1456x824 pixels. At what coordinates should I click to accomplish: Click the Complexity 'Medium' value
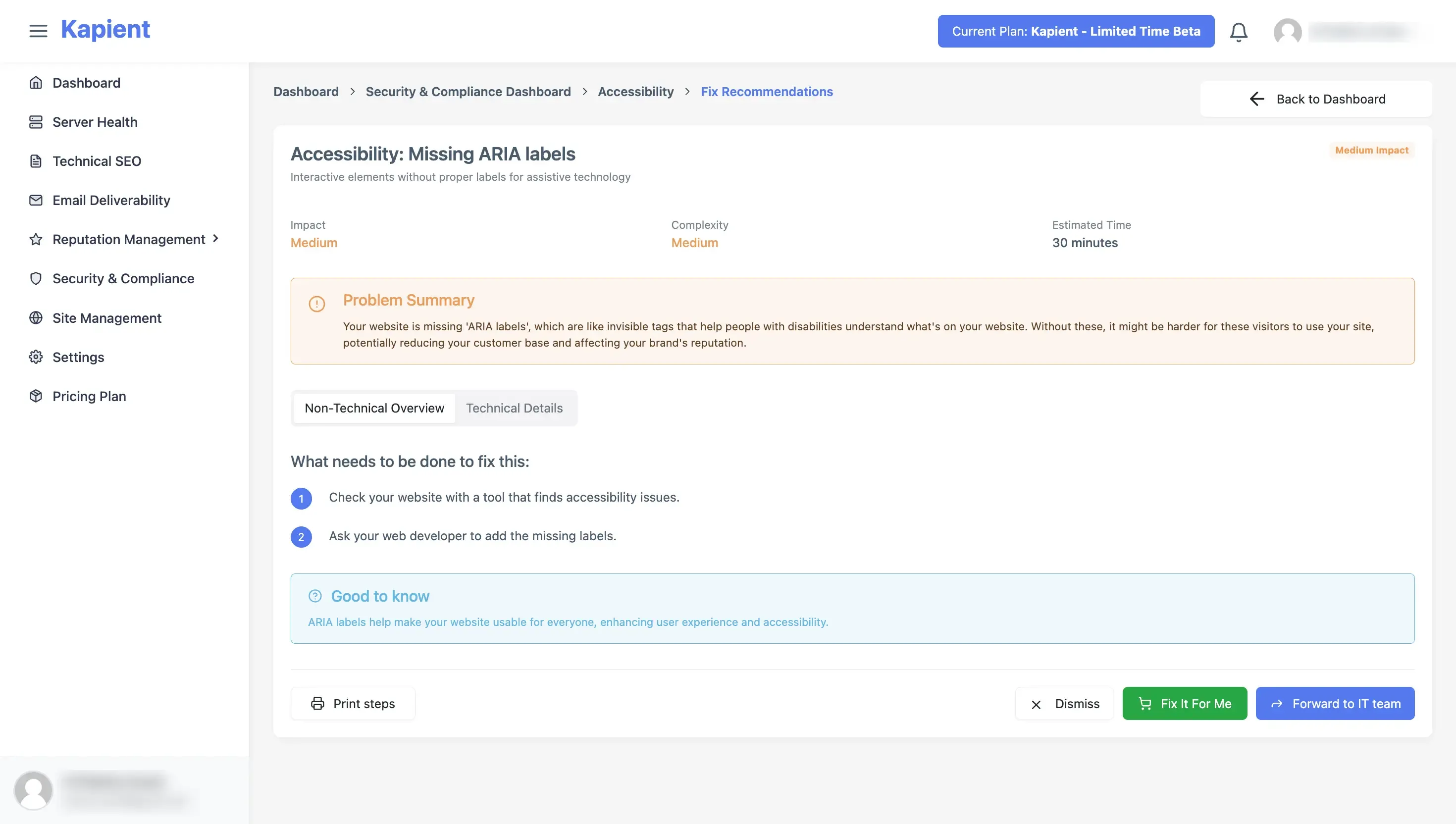click(x=694, y=242)
